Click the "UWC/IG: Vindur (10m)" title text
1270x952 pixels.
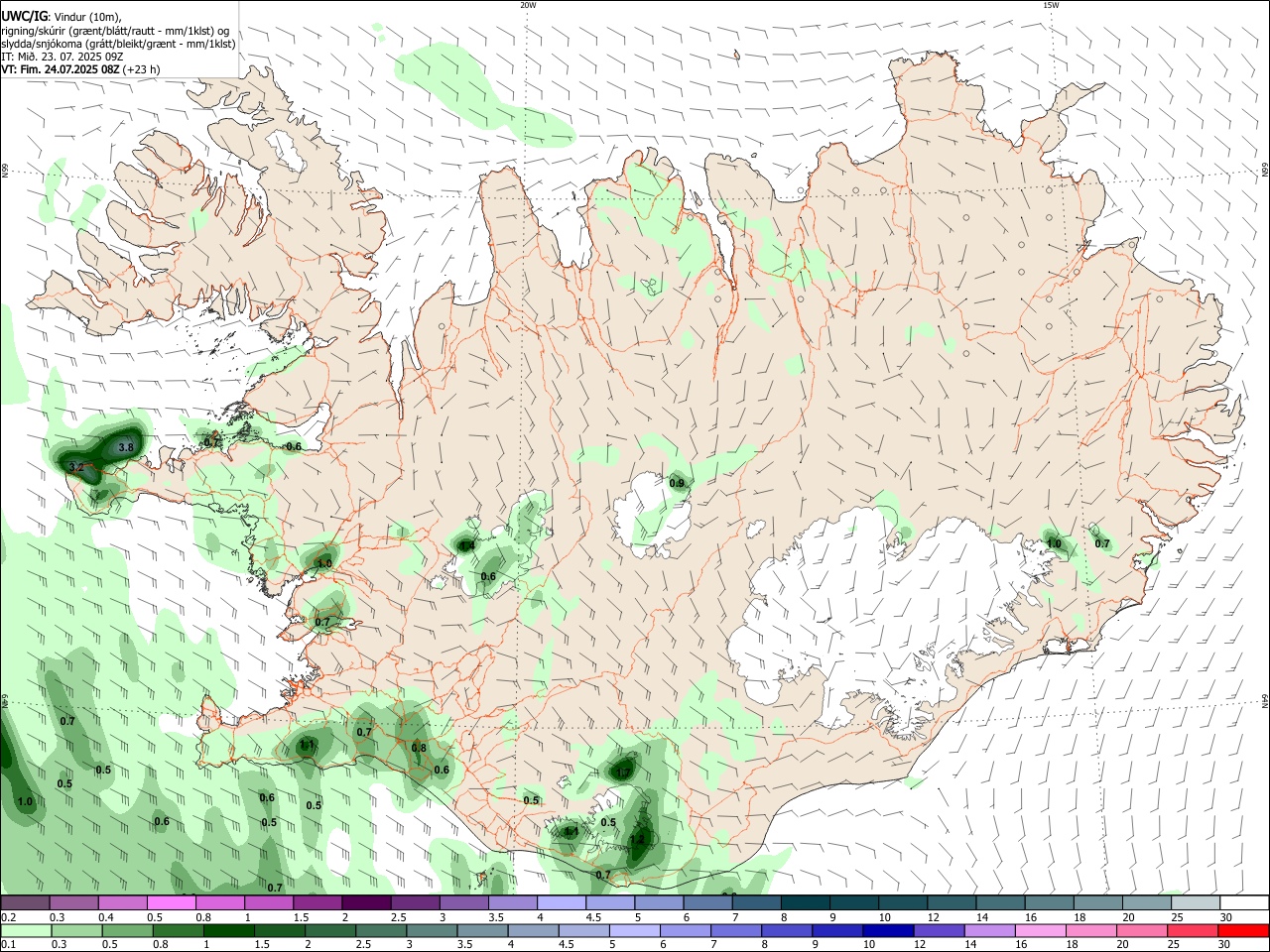62,16
